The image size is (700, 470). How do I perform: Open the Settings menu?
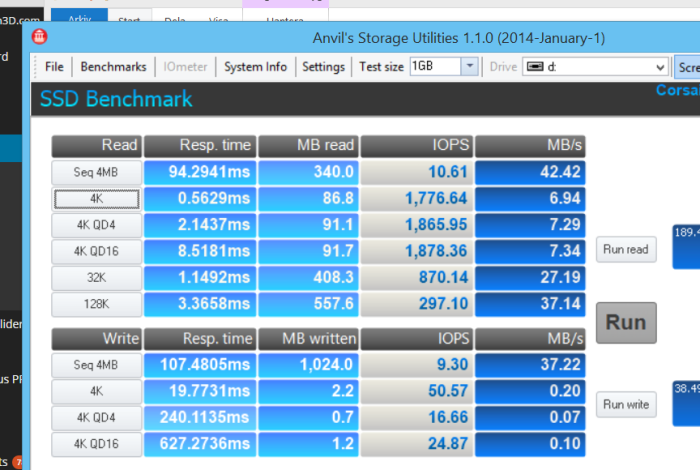tap(323, 67)
